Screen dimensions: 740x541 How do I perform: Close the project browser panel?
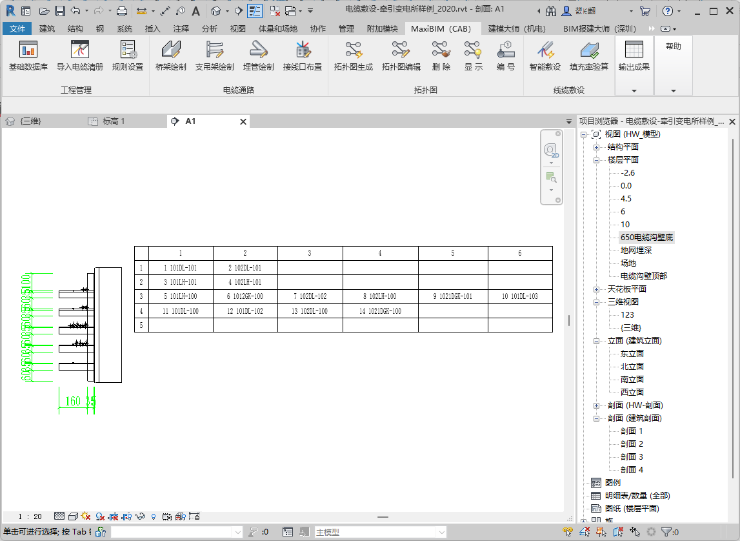(x=733, y=120)
